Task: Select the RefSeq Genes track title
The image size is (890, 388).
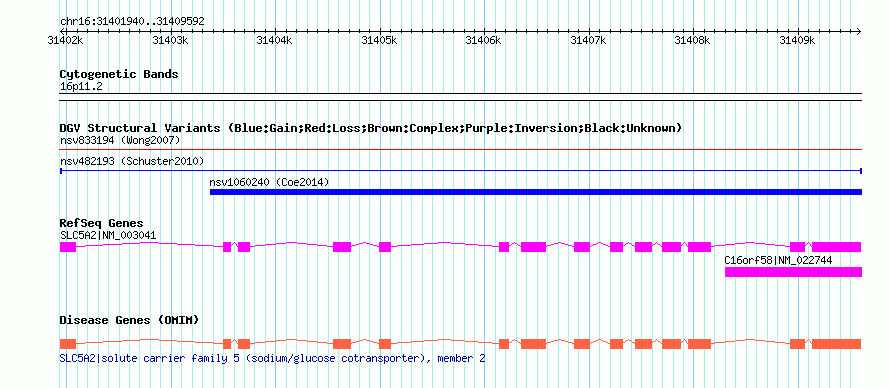Action: 102,223
